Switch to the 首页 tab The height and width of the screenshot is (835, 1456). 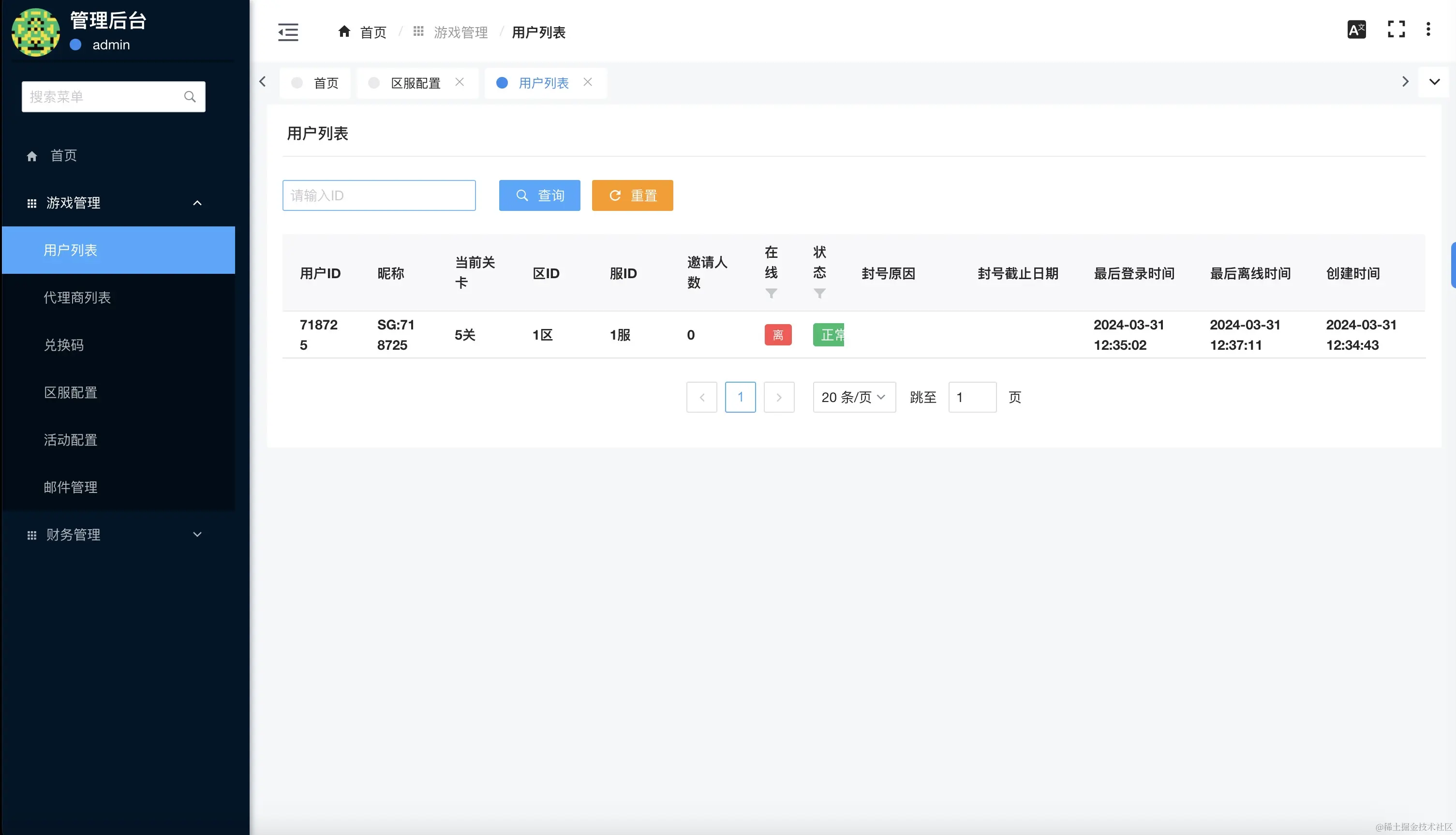pyautogui.click(x=326, y=83)
